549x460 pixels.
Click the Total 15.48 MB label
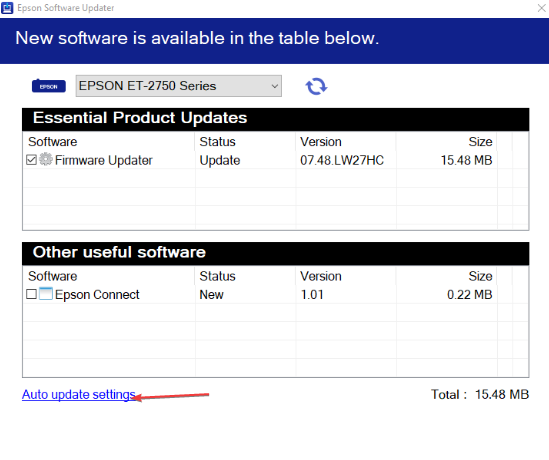point(480,395)
